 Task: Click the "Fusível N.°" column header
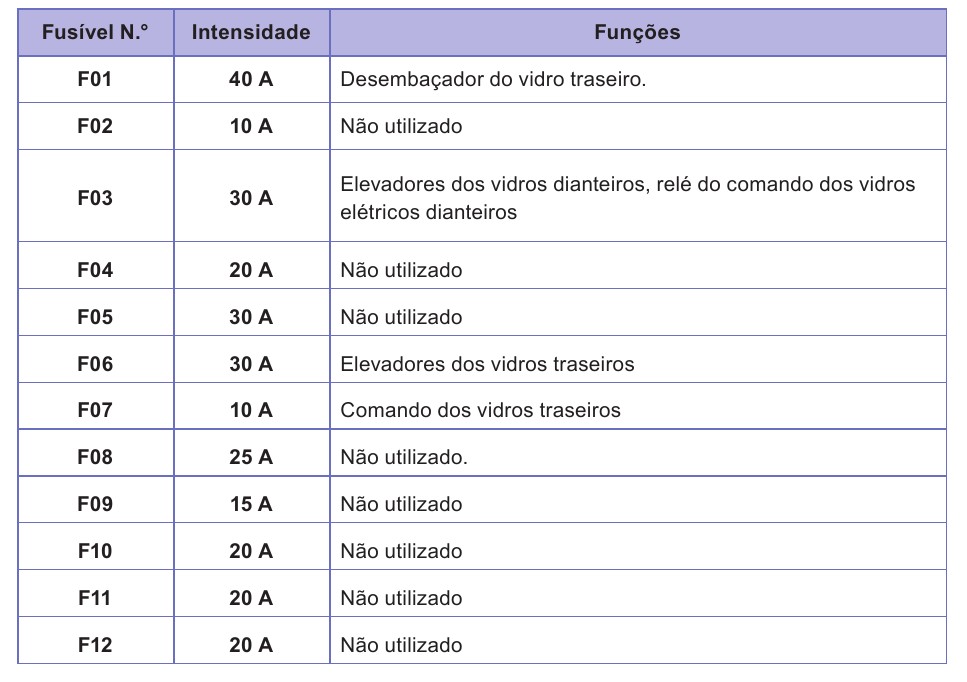95,33
